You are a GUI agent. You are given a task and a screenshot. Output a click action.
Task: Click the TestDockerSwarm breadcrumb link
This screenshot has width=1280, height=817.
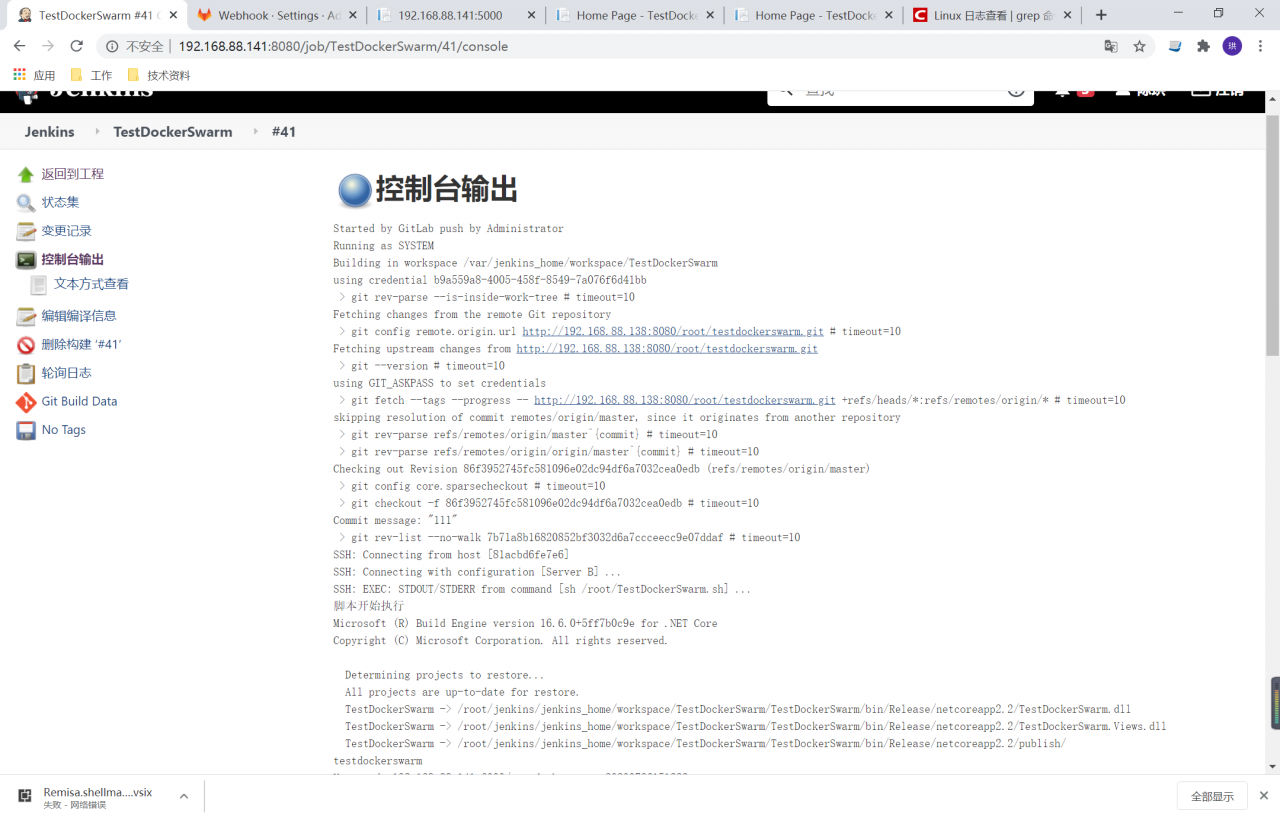[173, 132]
